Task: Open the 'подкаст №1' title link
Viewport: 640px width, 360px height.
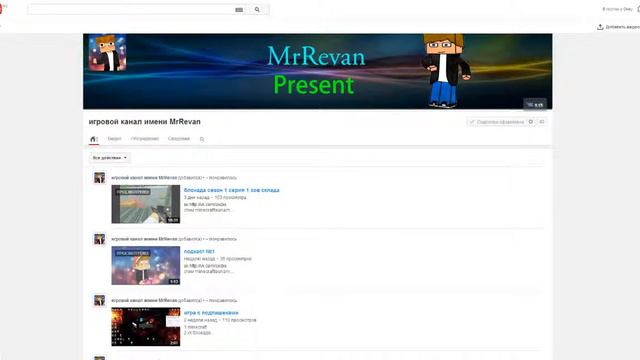Action: click(199, 251)
